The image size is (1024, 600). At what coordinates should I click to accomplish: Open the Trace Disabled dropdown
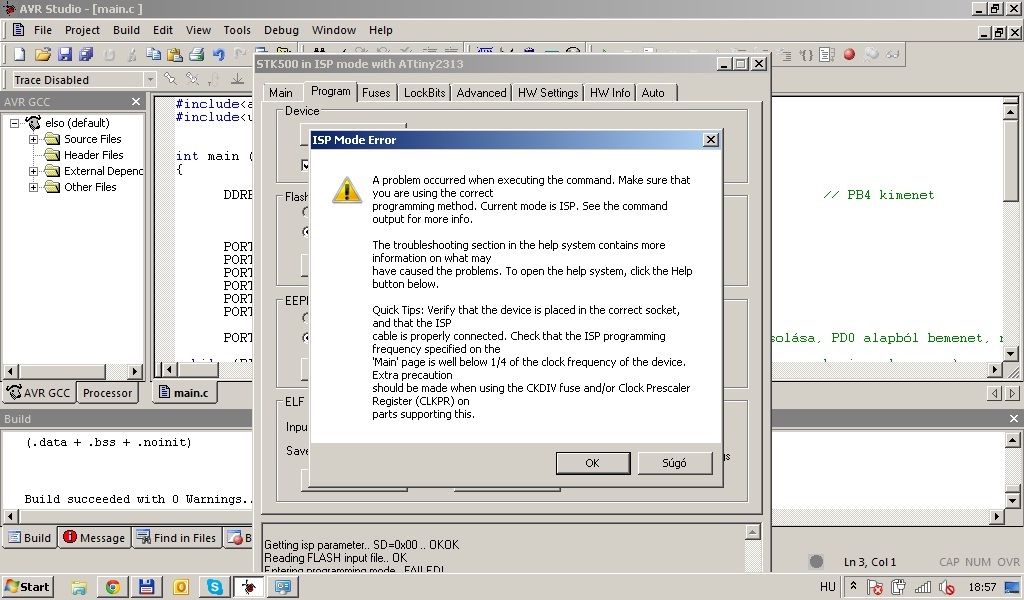pos(150,79)
